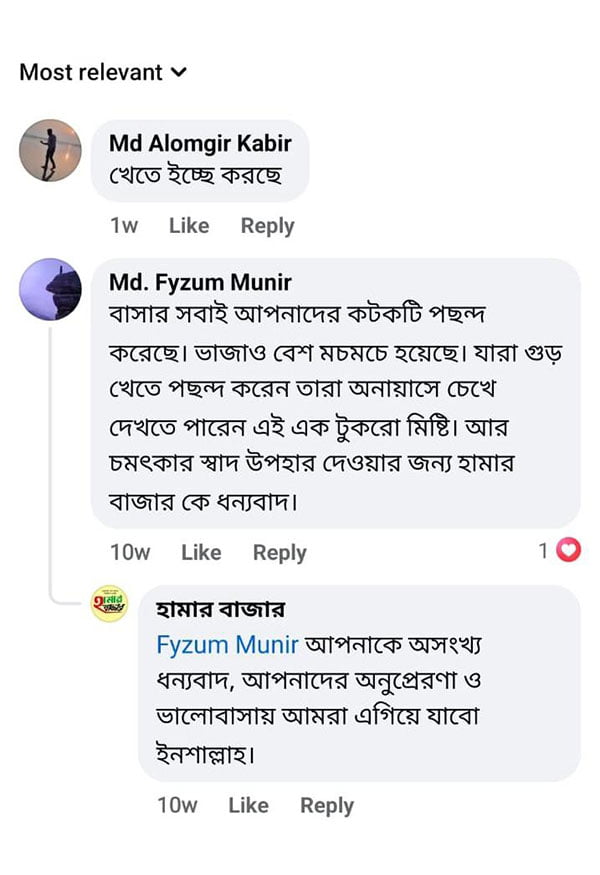600x875 pixels.
Task: Click Md. Fyzum Munir's profile avatar
Action: pos(50,289)
